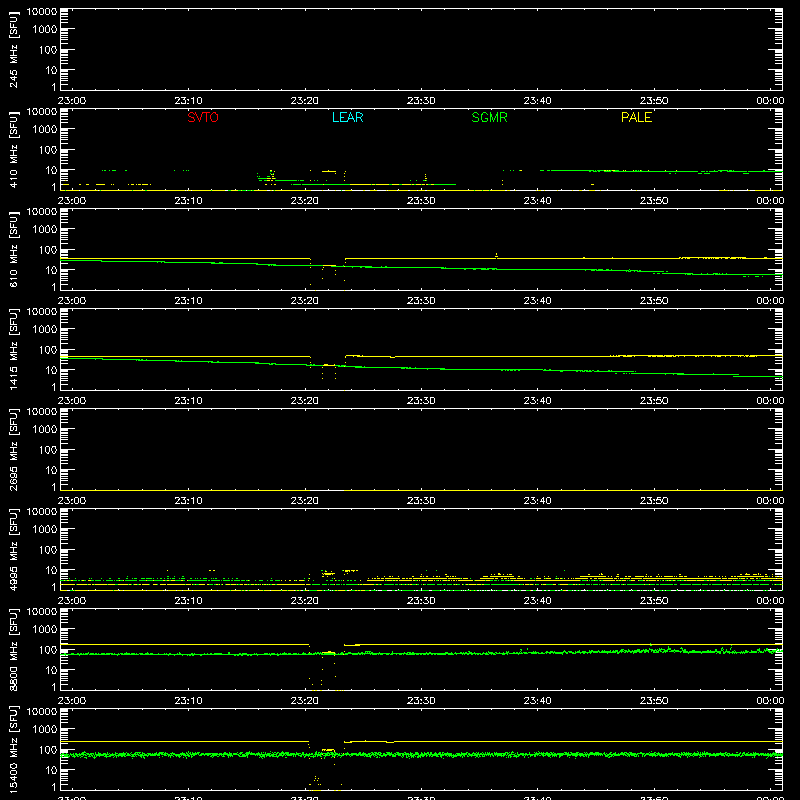The image size is (800, 800).
Task: Click the 23:40 tick of the 410 MHz plot
Action: tap(537, 201)
